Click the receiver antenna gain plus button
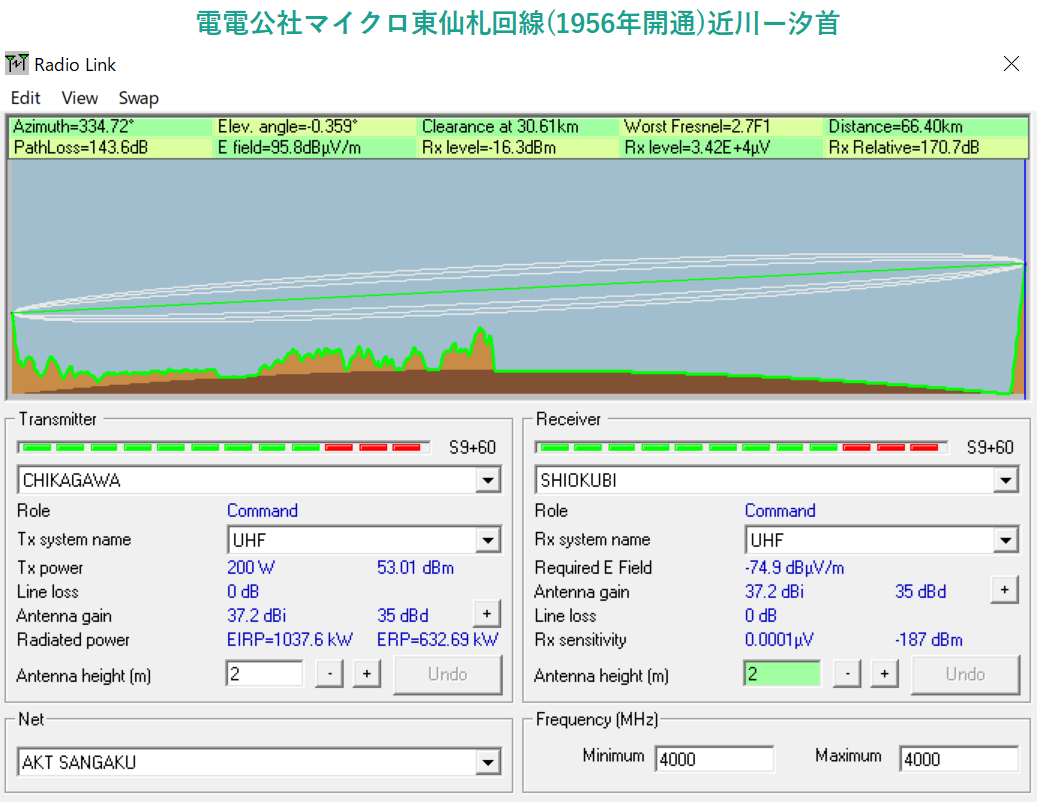 coord(1004,590)
